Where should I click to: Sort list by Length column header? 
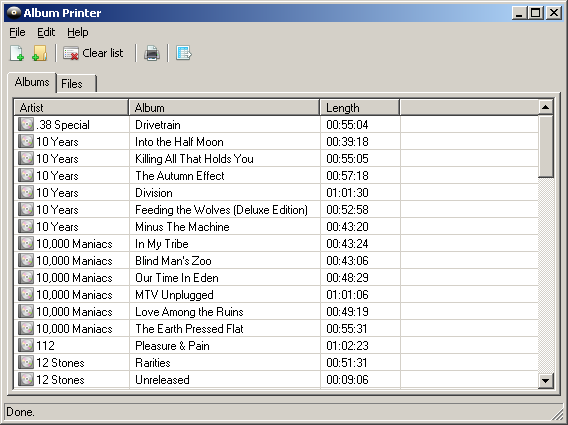coord(360,108)
